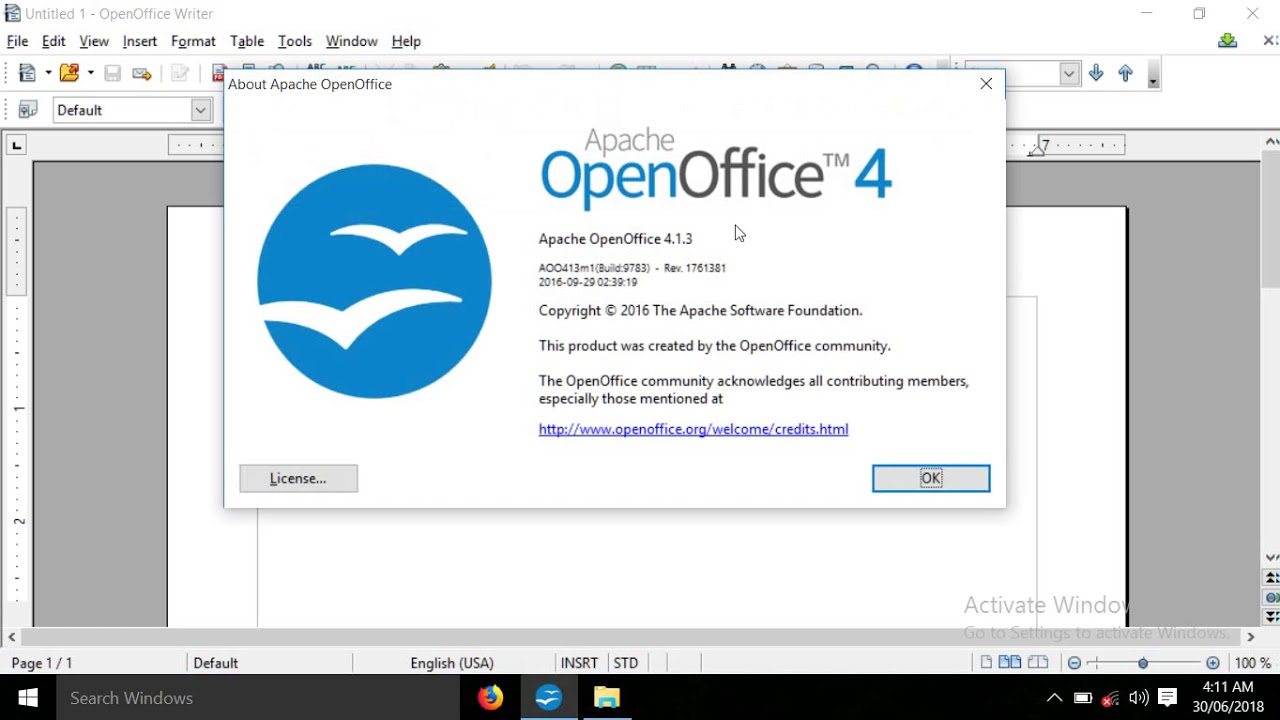Image resolution: width=1280 pixels, height=720 pixels.
Task: Click the Search Windows box
Action: pos(259,698)
